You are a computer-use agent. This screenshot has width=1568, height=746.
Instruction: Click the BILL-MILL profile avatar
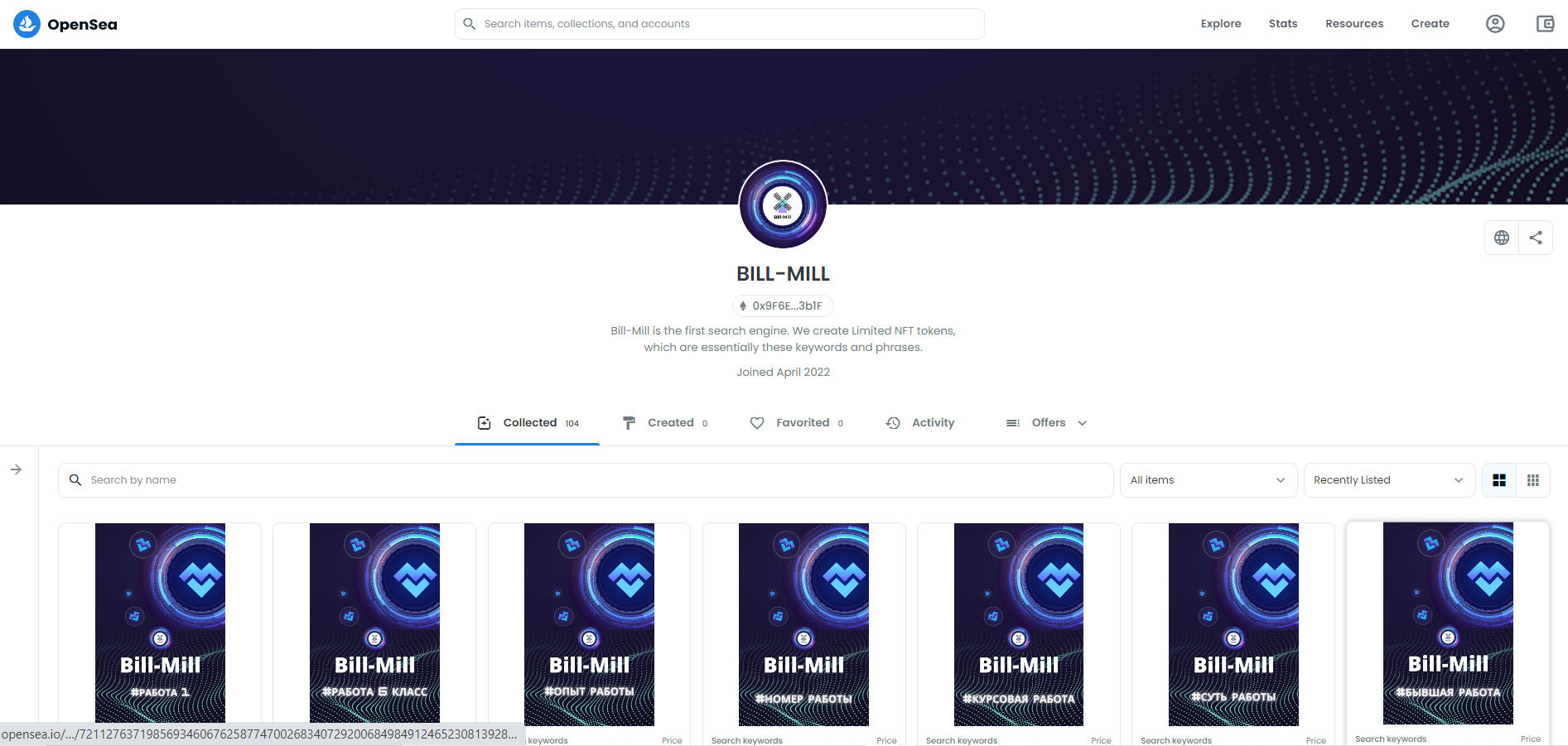(783, 205)
